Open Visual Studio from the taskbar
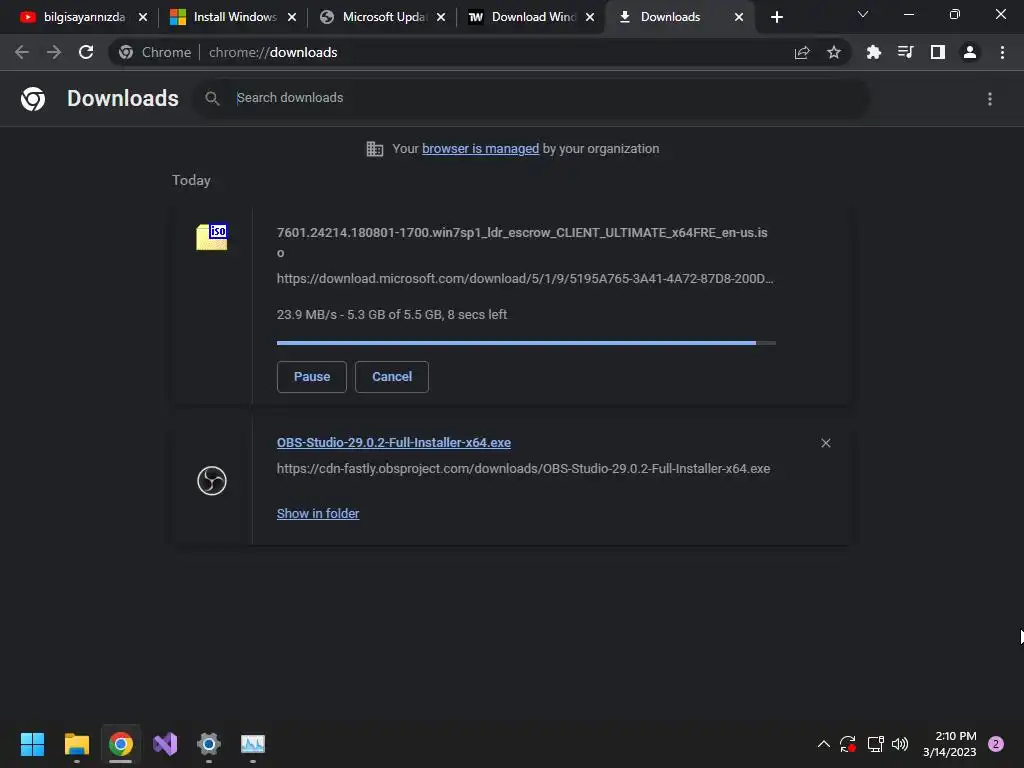1024x768 pixels. pyautogui.click(x=165, y=744)
